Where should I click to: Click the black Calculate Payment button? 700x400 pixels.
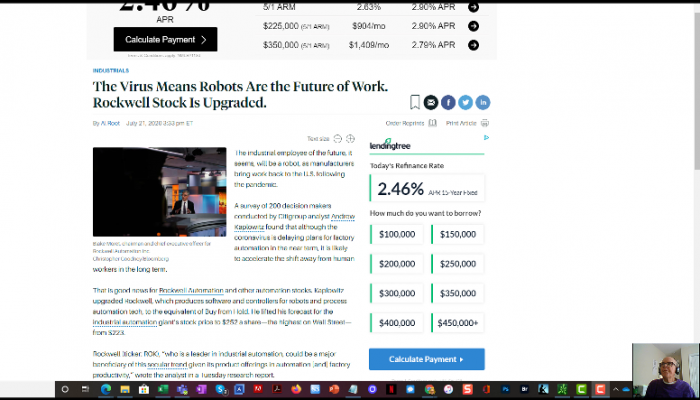[x=165, y=39]
